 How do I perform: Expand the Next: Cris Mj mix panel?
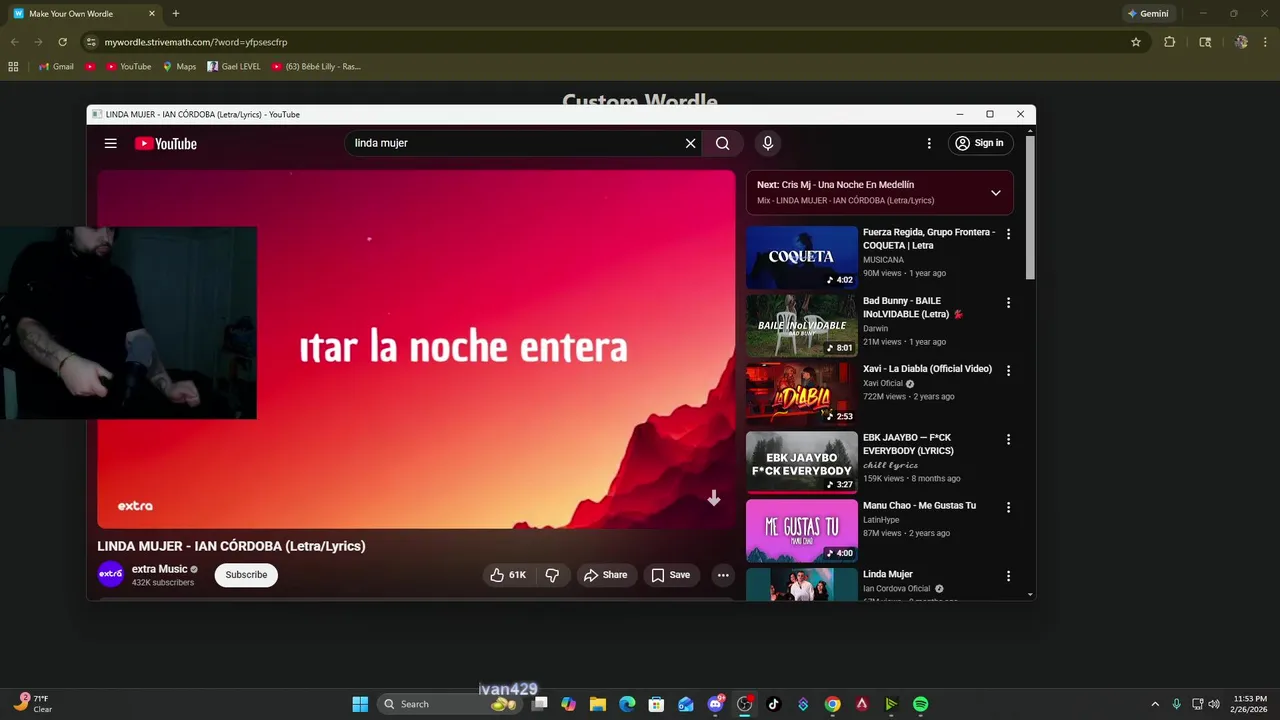[x=995, y=192]
